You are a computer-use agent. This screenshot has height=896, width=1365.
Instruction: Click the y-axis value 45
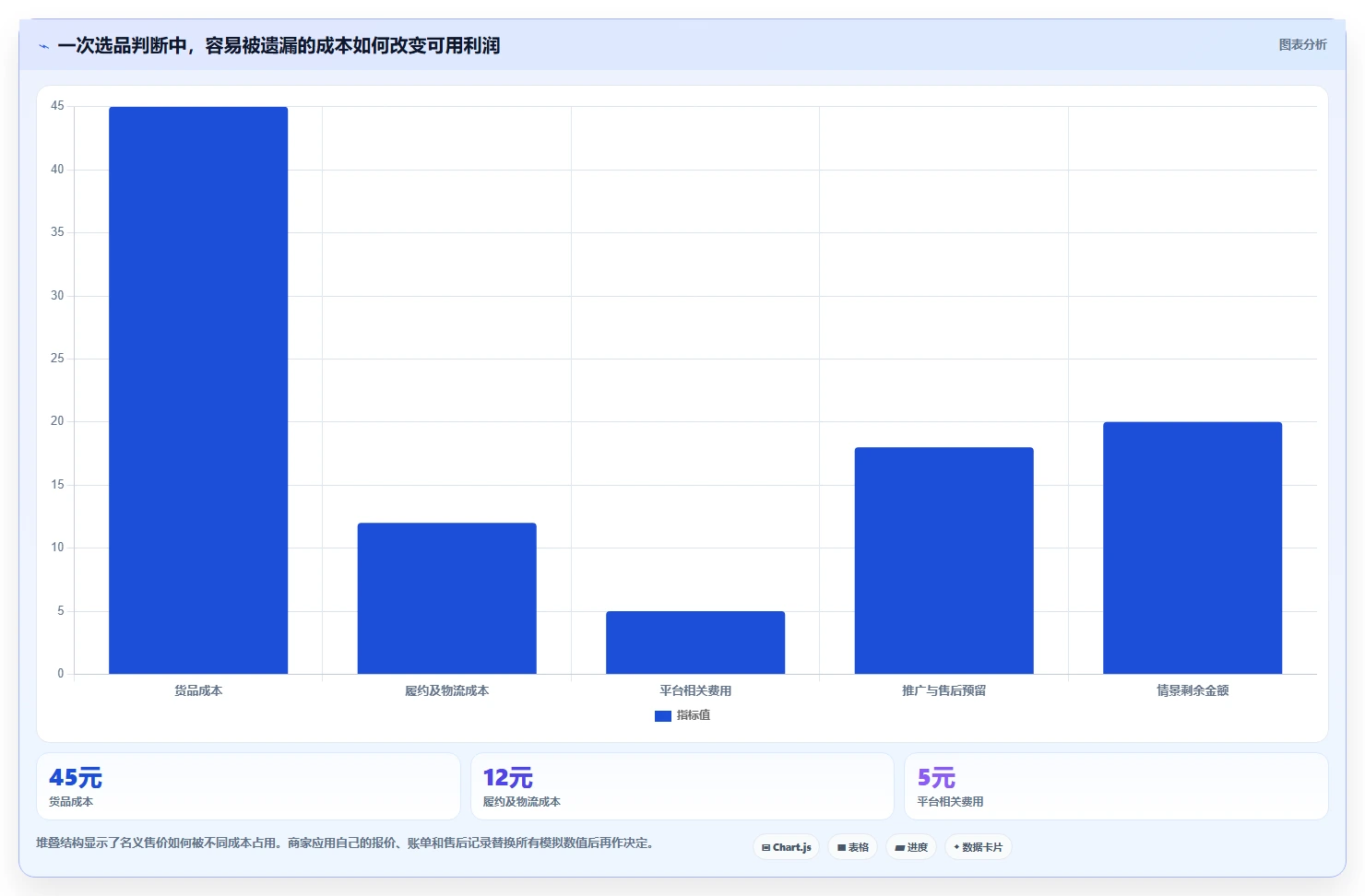point(57,106)
